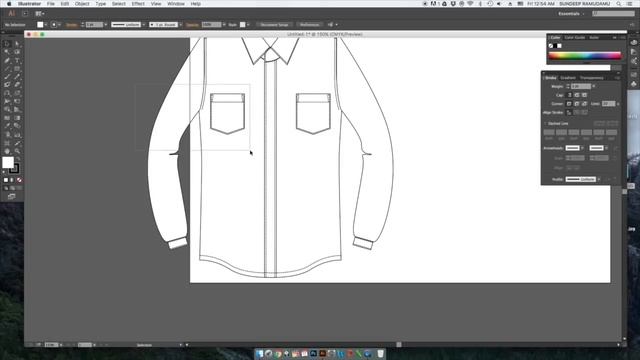Select the Perspective Grid tool
Screen dimensions: 640x360
17,109
